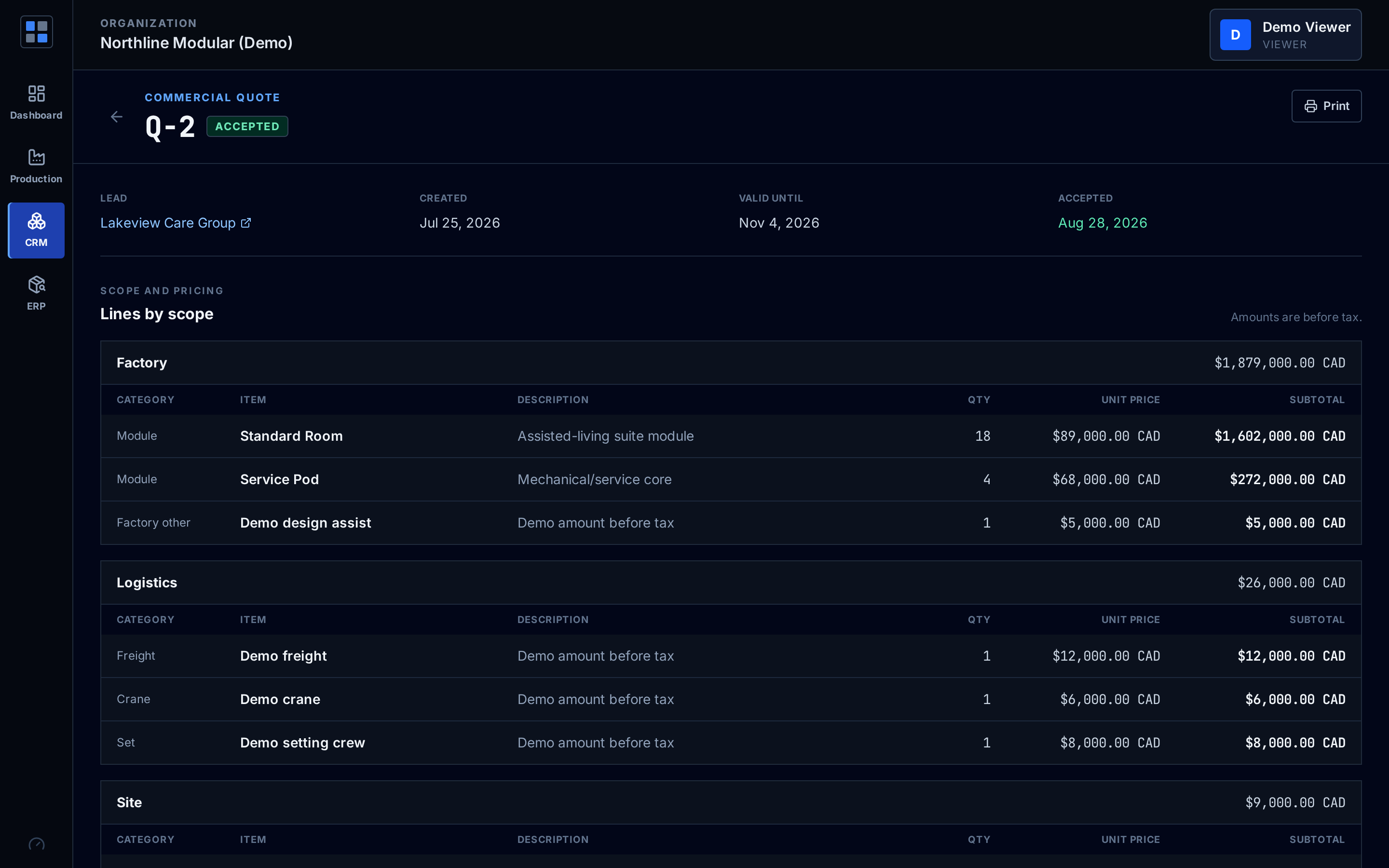Click the Dashboard label in sidebar

click(36, 115)
